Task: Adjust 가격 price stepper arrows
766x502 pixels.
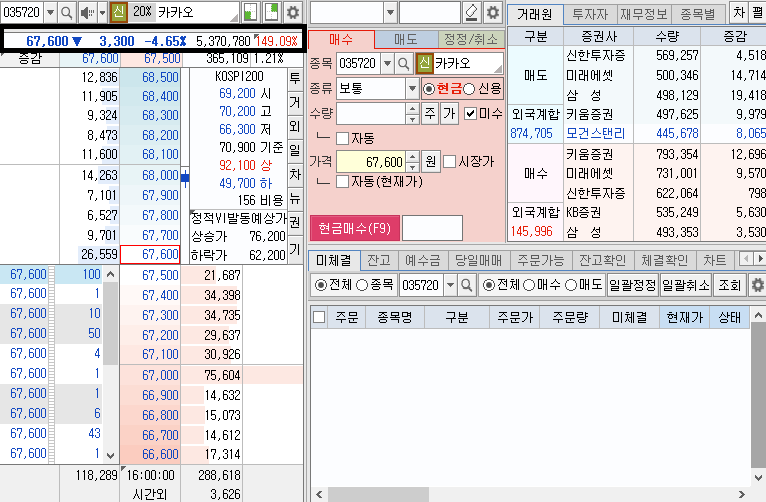Action: (x=413, y=162)
